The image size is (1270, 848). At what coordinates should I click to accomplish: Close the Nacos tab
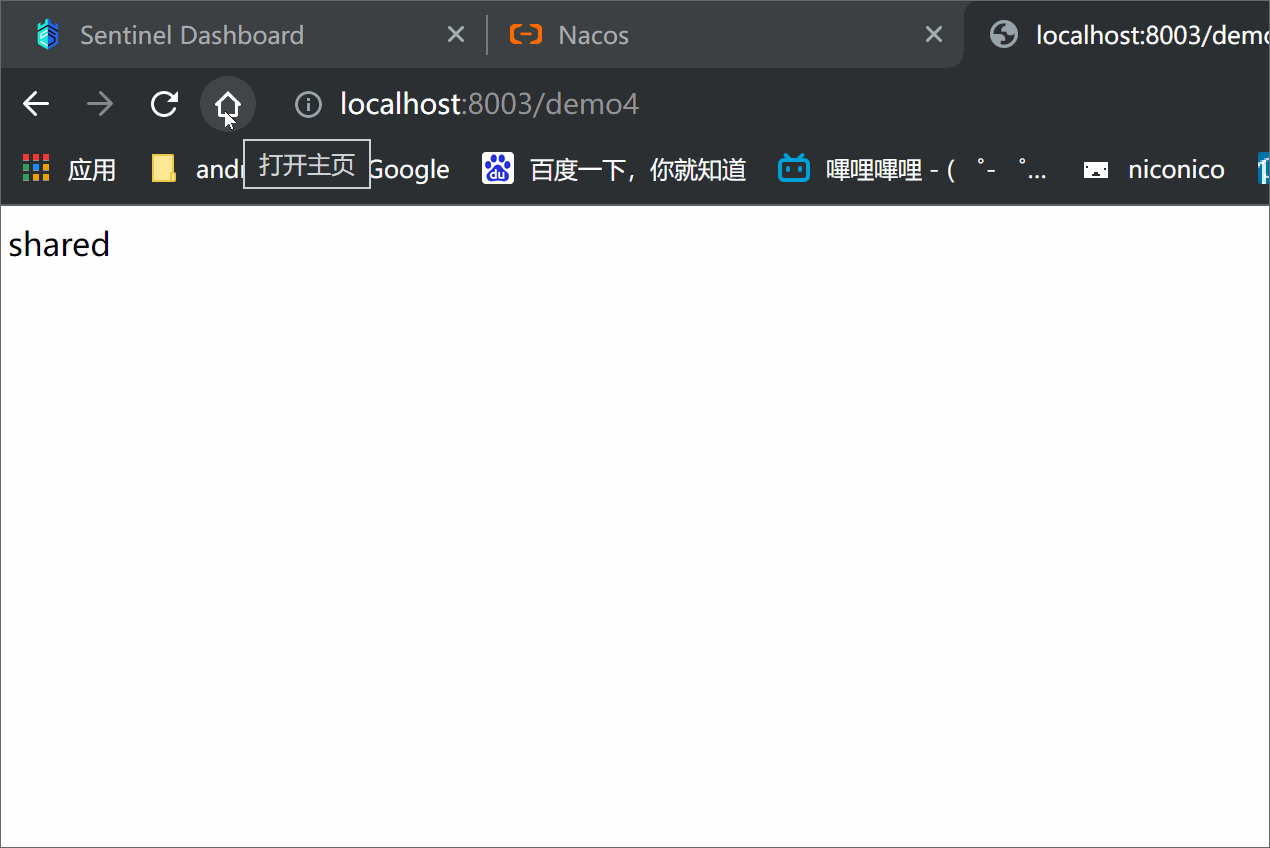point(934,35)
